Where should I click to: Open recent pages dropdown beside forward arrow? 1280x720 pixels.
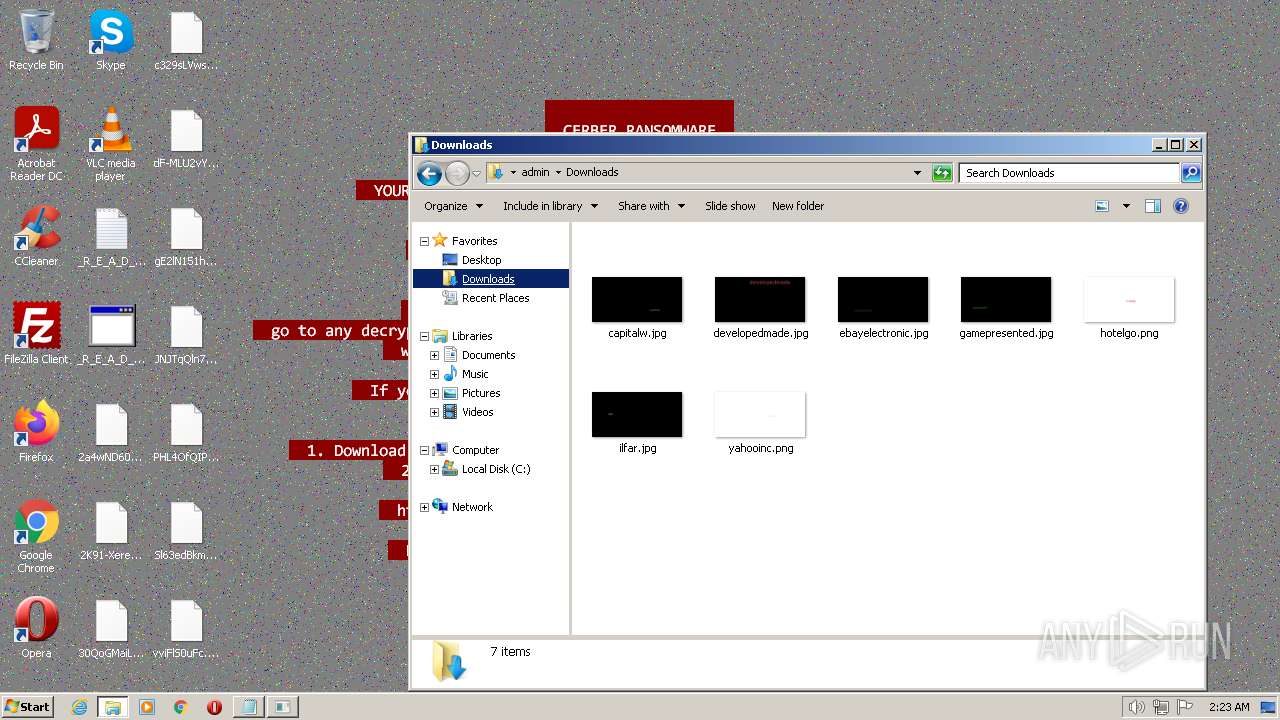click(x=477, y=173)
